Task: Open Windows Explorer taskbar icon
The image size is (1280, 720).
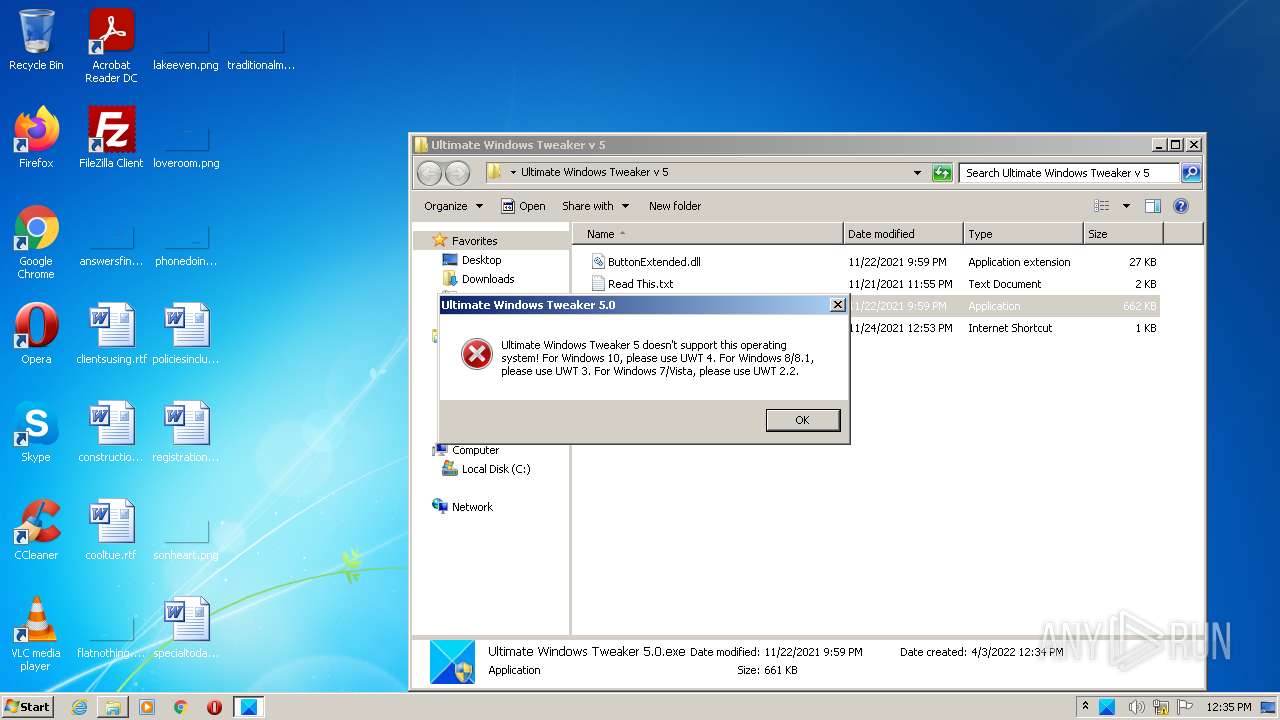Action: tap(113, 707)
